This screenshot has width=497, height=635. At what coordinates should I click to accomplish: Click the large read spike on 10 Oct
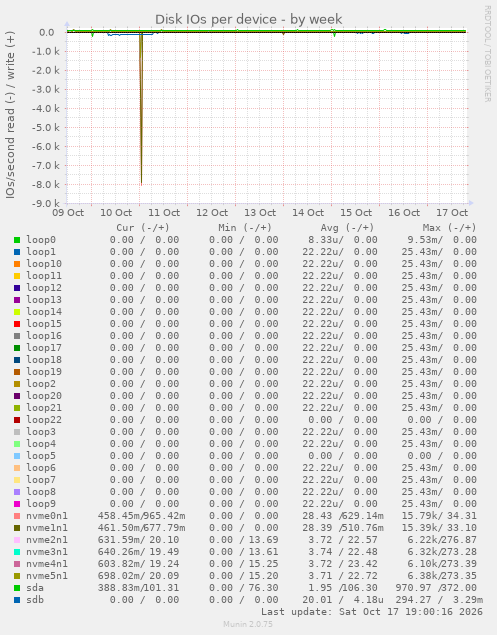pyautogui.click(x=141, y=109)
